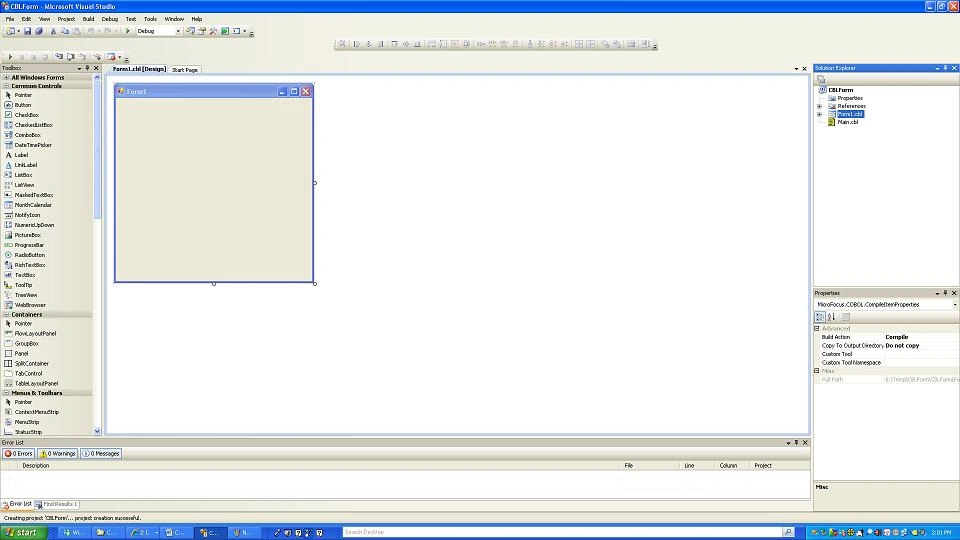
Task: Click the New Project toolbar icon
Action: (x=11, y=31)
